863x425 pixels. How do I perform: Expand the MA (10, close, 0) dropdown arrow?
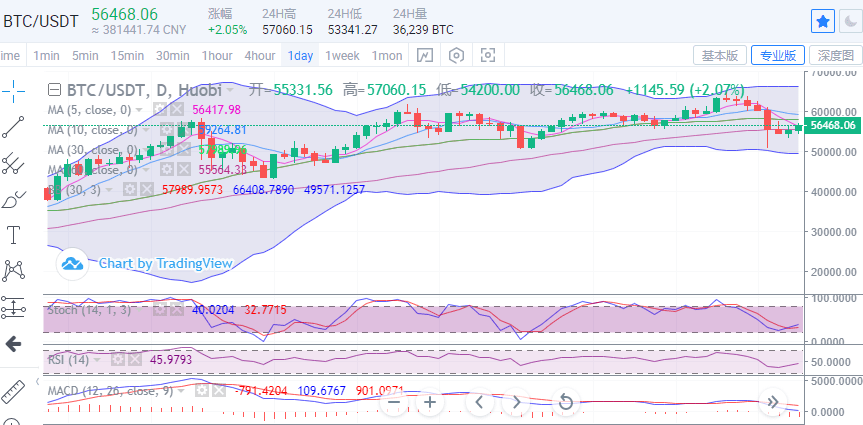pyautogui.click(x=146, y=130)
